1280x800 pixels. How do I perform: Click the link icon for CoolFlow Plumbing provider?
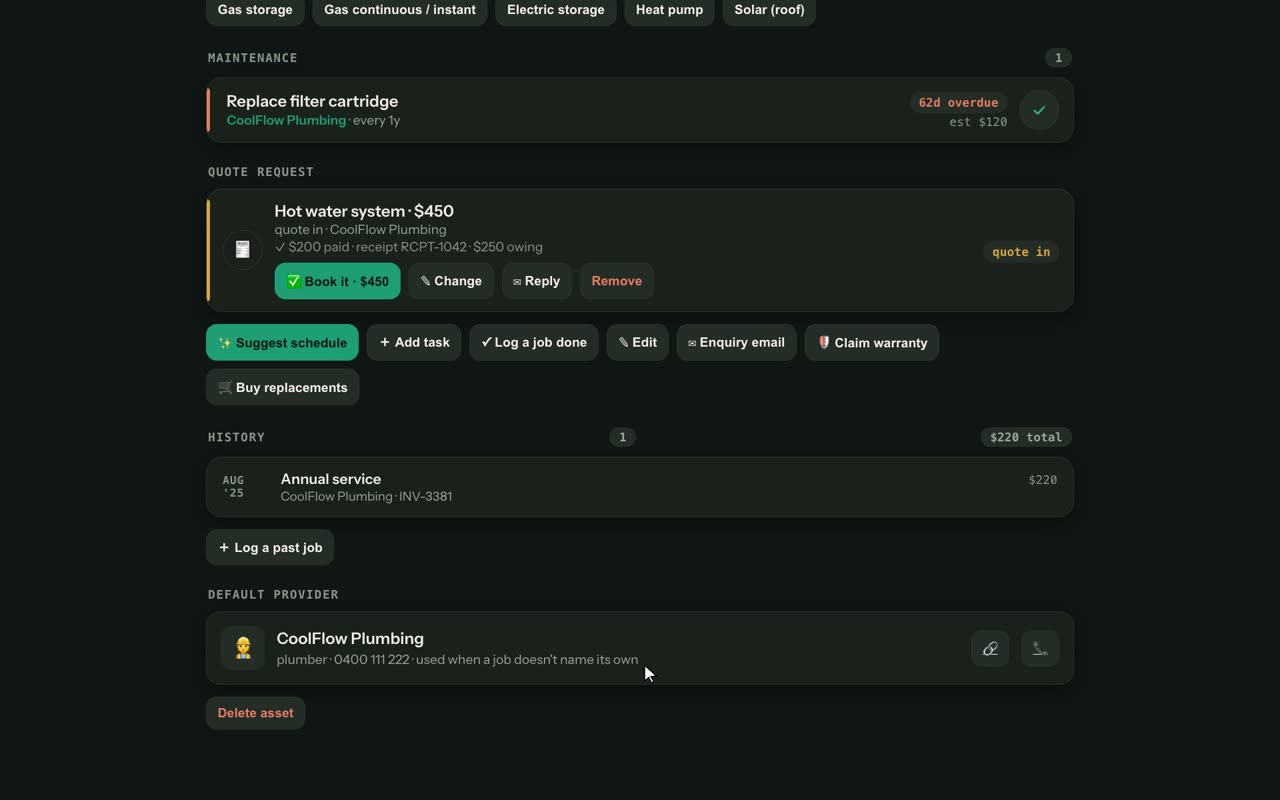point(990,648)
